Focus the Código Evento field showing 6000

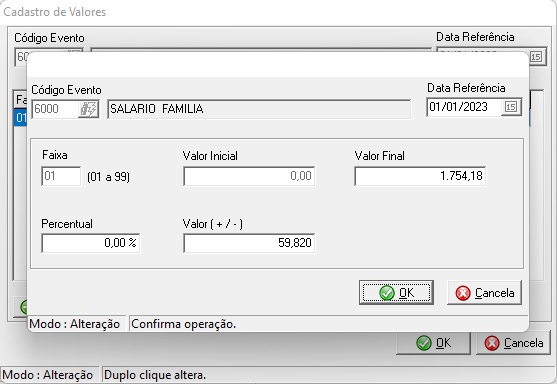point(55,109)
